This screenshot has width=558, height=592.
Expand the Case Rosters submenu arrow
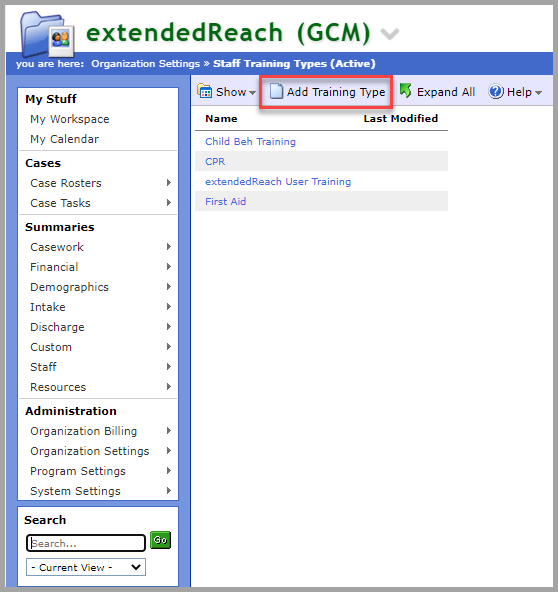click(x=169, y=183)
